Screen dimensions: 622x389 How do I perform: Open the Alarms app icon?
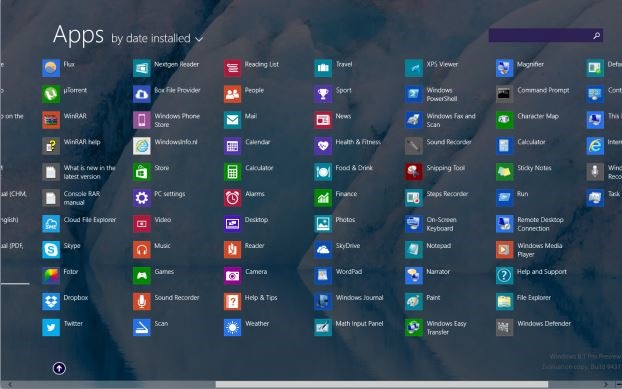[232, 198]
